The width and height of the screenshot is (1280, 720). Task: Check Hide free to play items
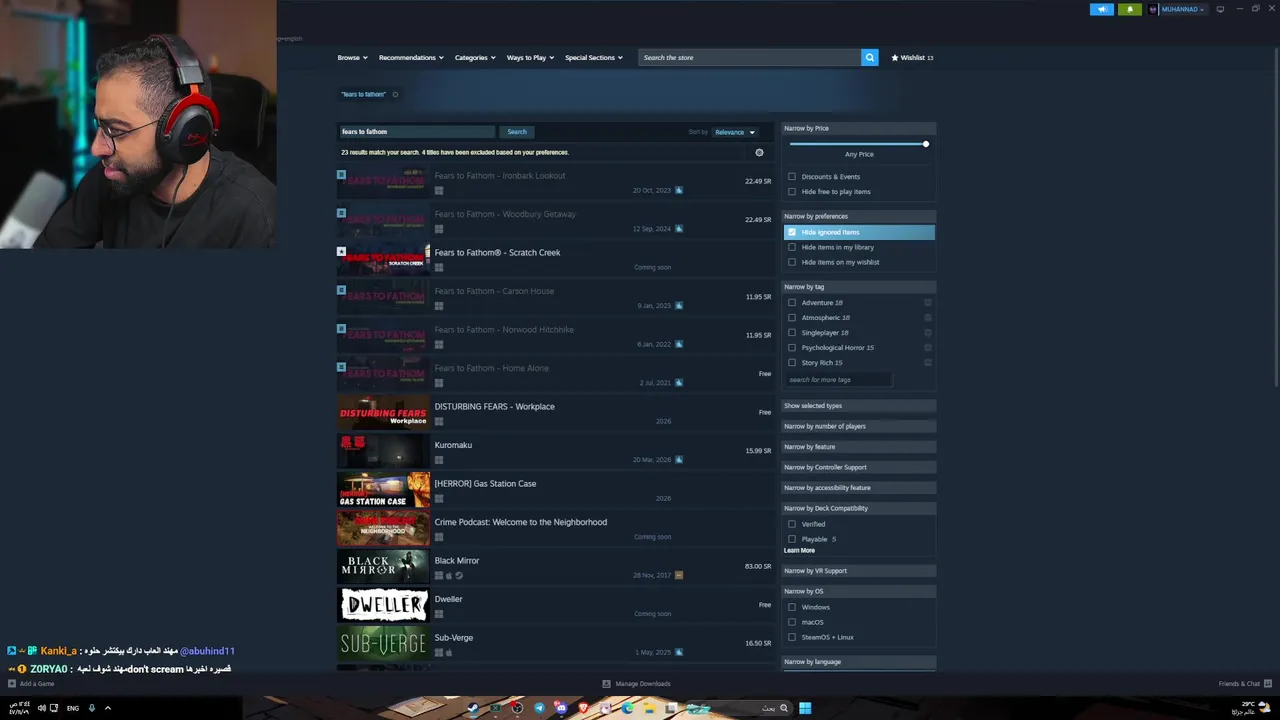point(792,191)
